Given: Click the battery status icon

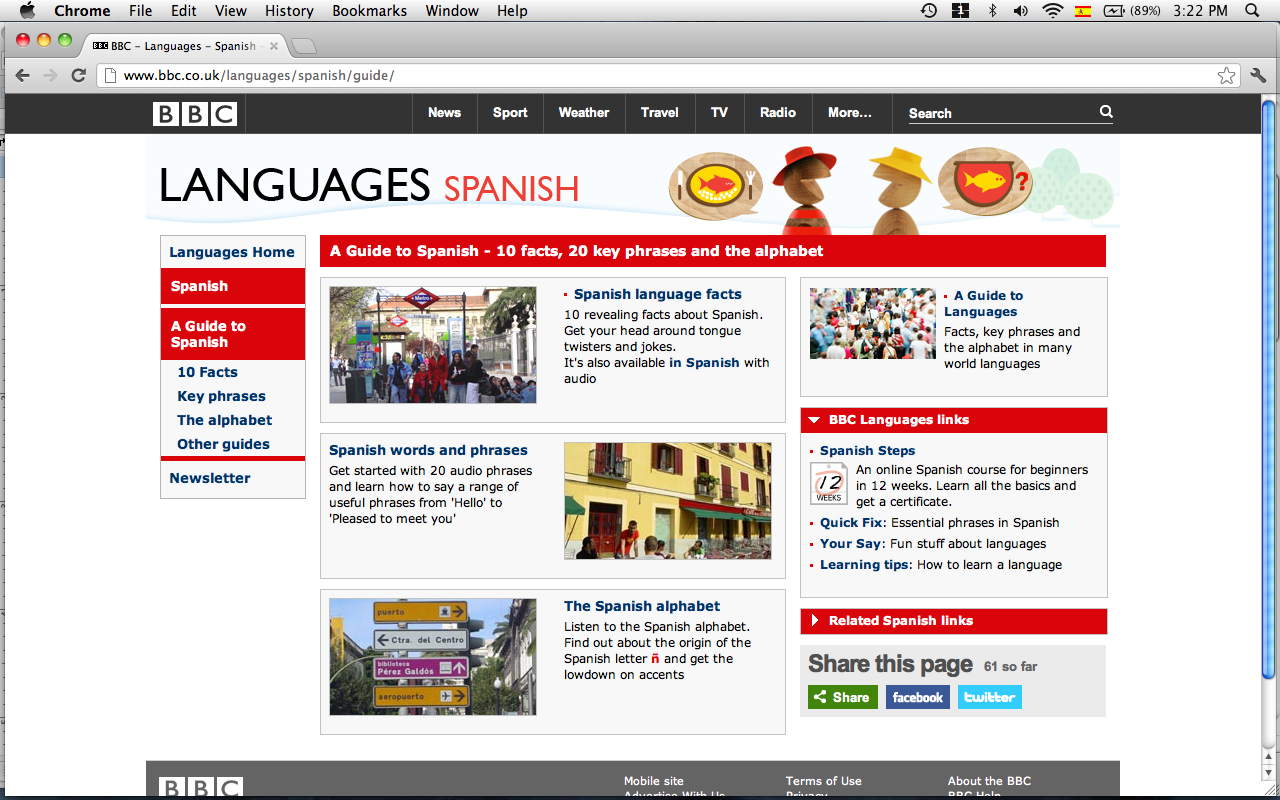Looking at the screenshot, I should tap(1114, 11).
